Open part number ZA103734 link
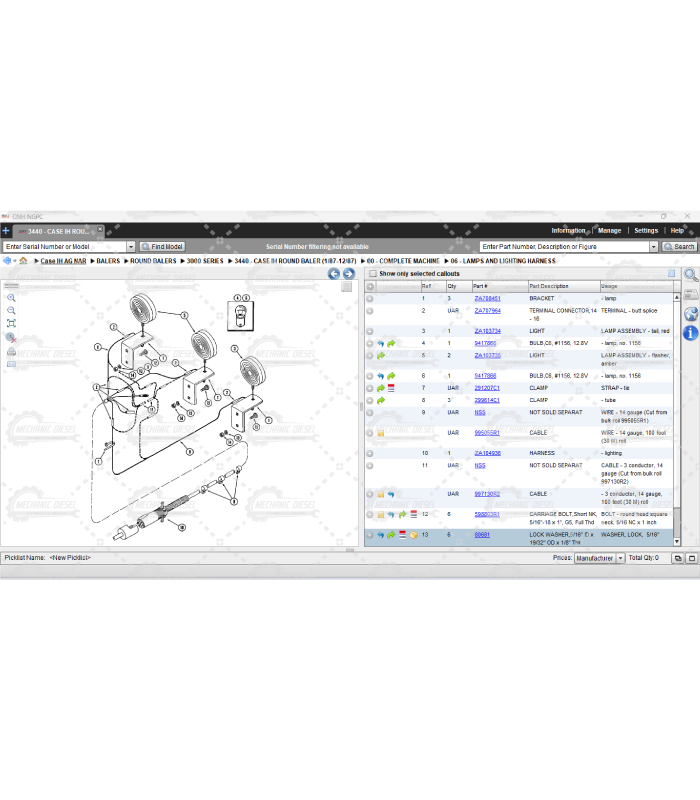700x800 pixels. coord(487,331)
